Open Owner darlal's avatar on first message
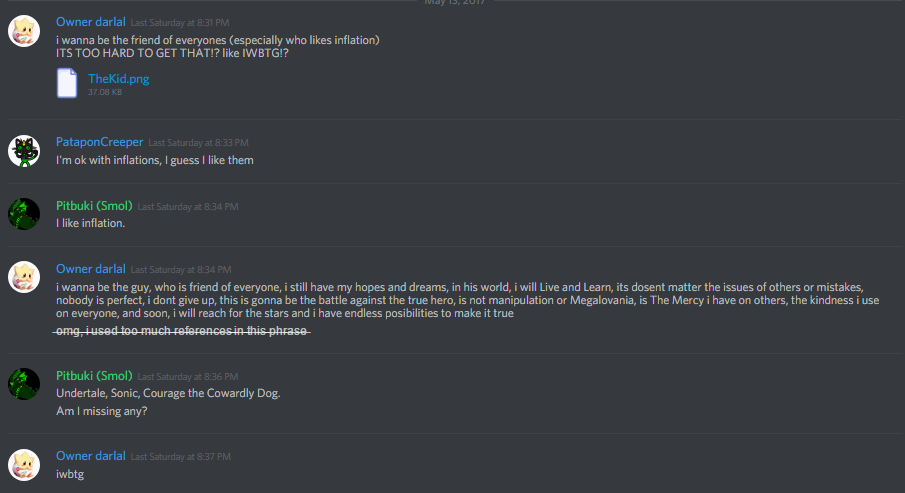The image size is (905, 493). [24, 31]
